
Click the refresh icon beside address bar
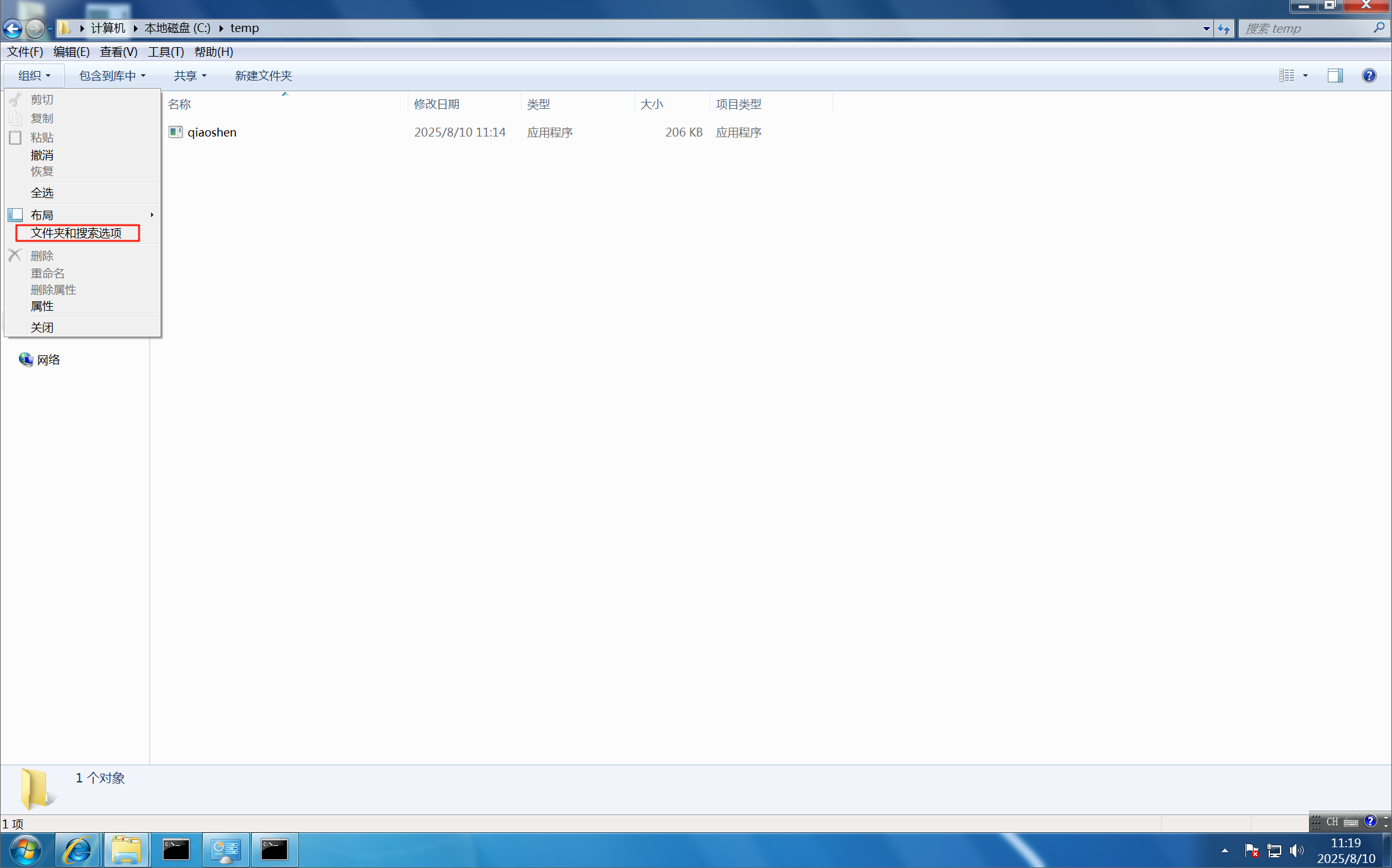pos(1223,28)
